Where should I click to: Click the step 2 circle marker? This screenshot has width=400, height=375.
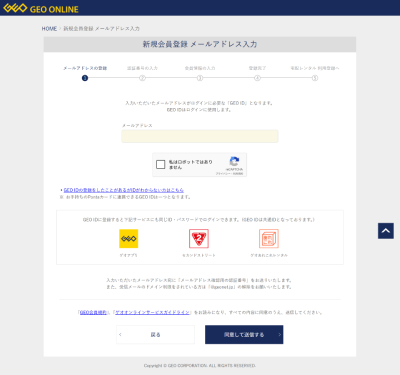[142, 78]
